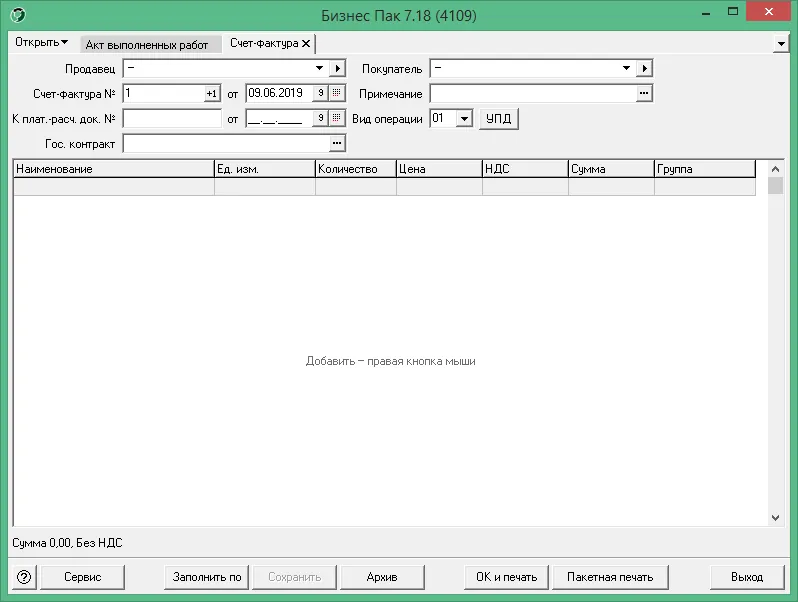798x602 pixels.
Task: Open the Открыть dropdown menu
Action: click(41, 42)
